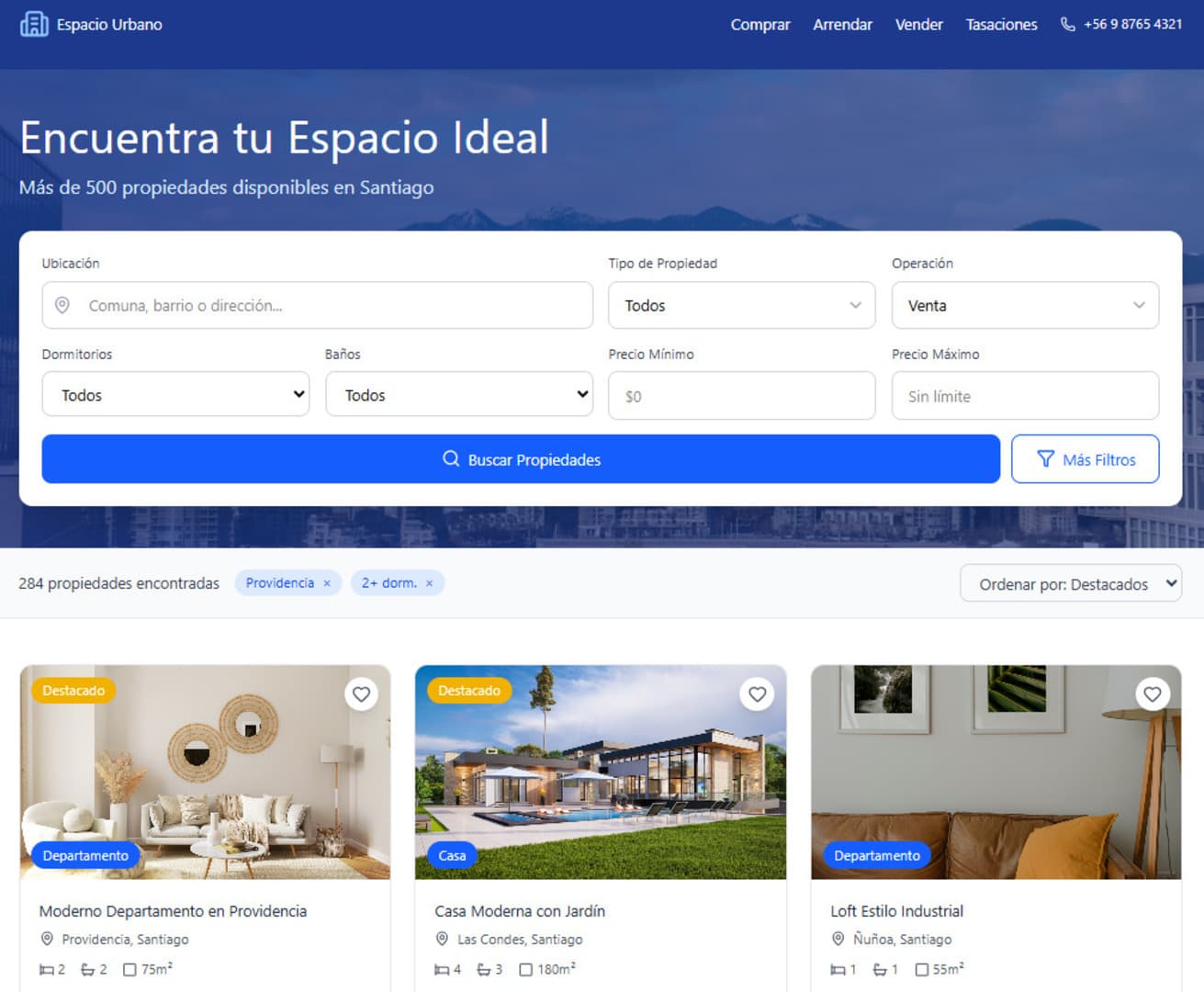Open the Dormitorios select menu
Viewport: 1204px width, 992px height.
coord(175,394)
